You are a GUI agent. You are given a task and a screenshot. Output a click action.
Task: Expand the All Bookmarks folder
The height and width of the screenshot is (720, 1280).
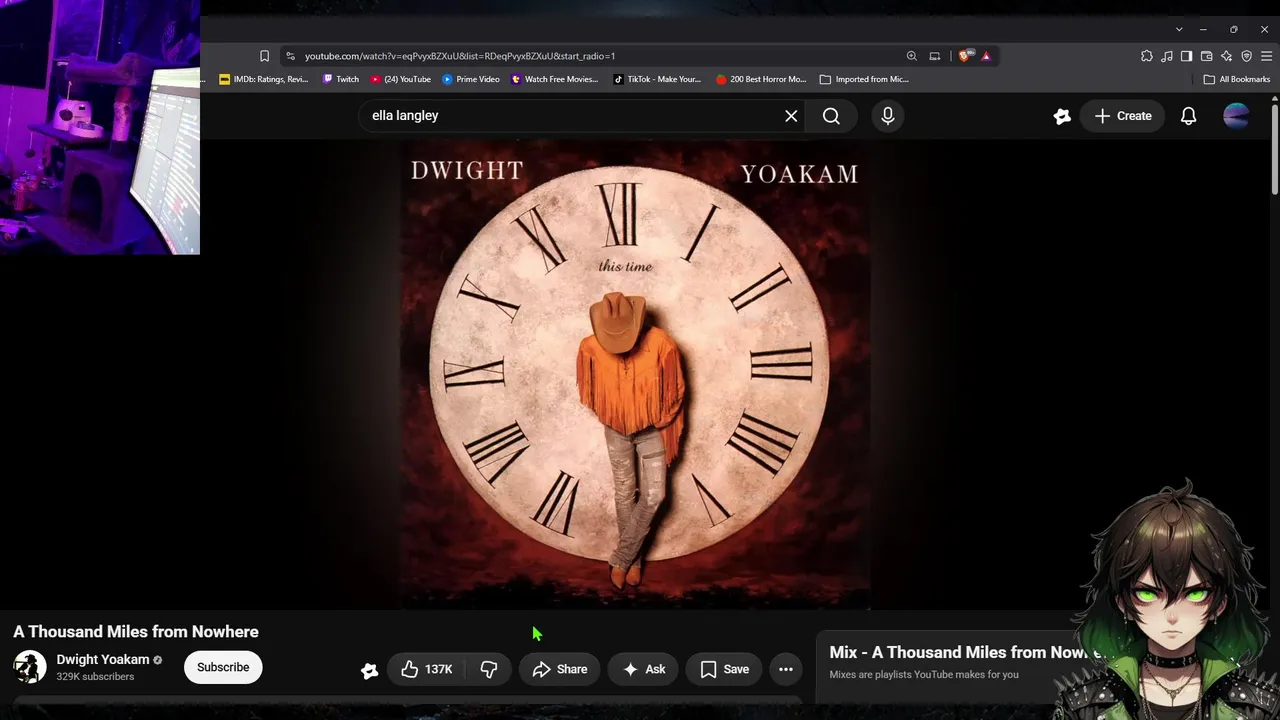point(1237,79)
